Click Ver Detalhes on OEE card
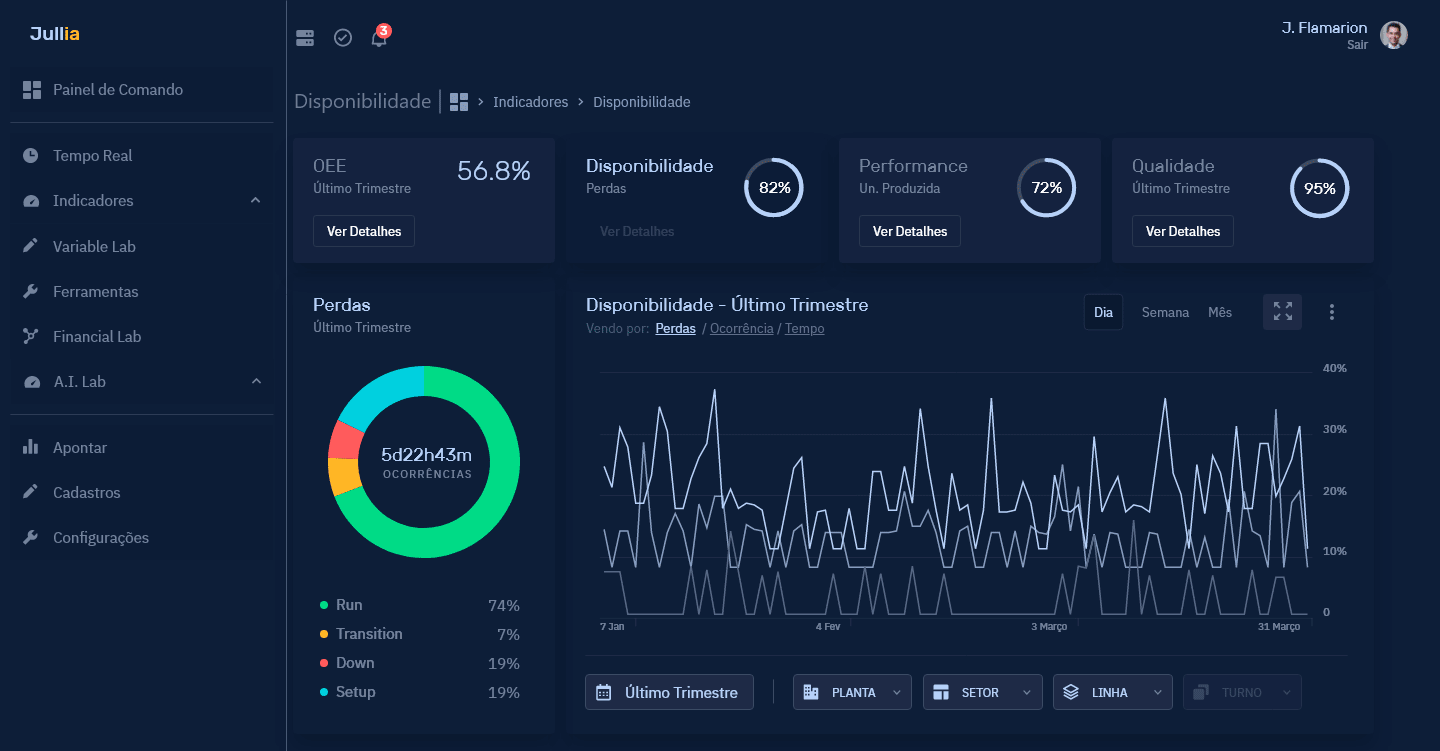Viewport: 1440px width, 751px height. tap(364, 231)
